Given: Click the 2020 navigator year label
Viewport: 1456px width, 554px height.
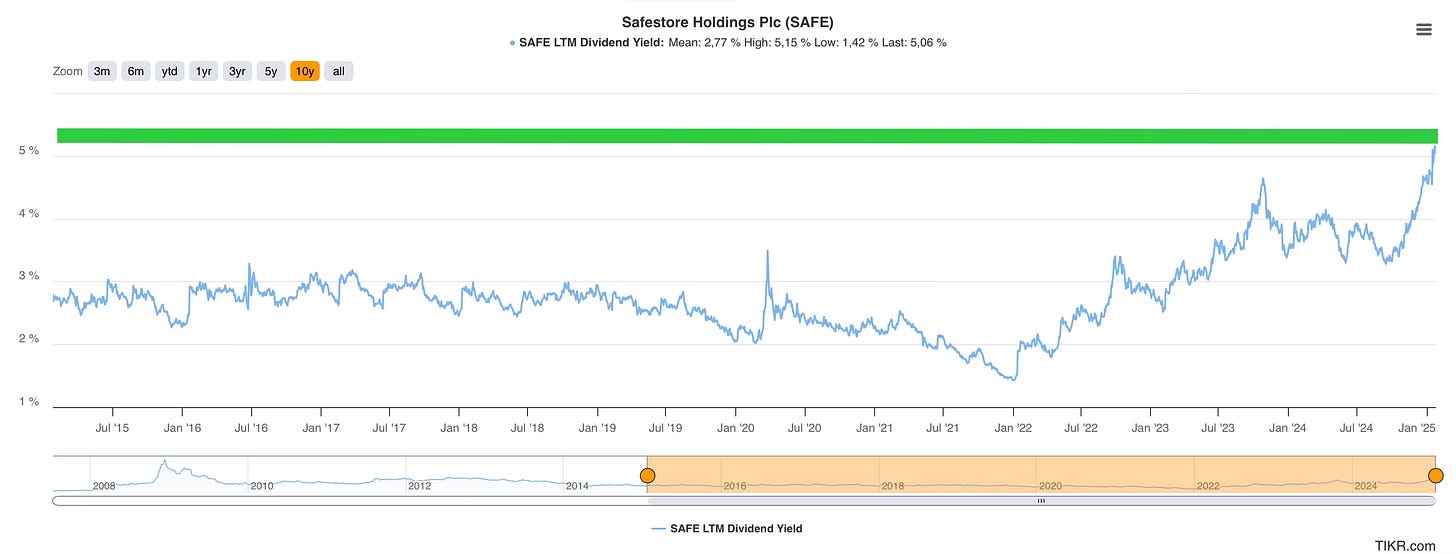Looking at the screenshot, I should click(1050, 486).
